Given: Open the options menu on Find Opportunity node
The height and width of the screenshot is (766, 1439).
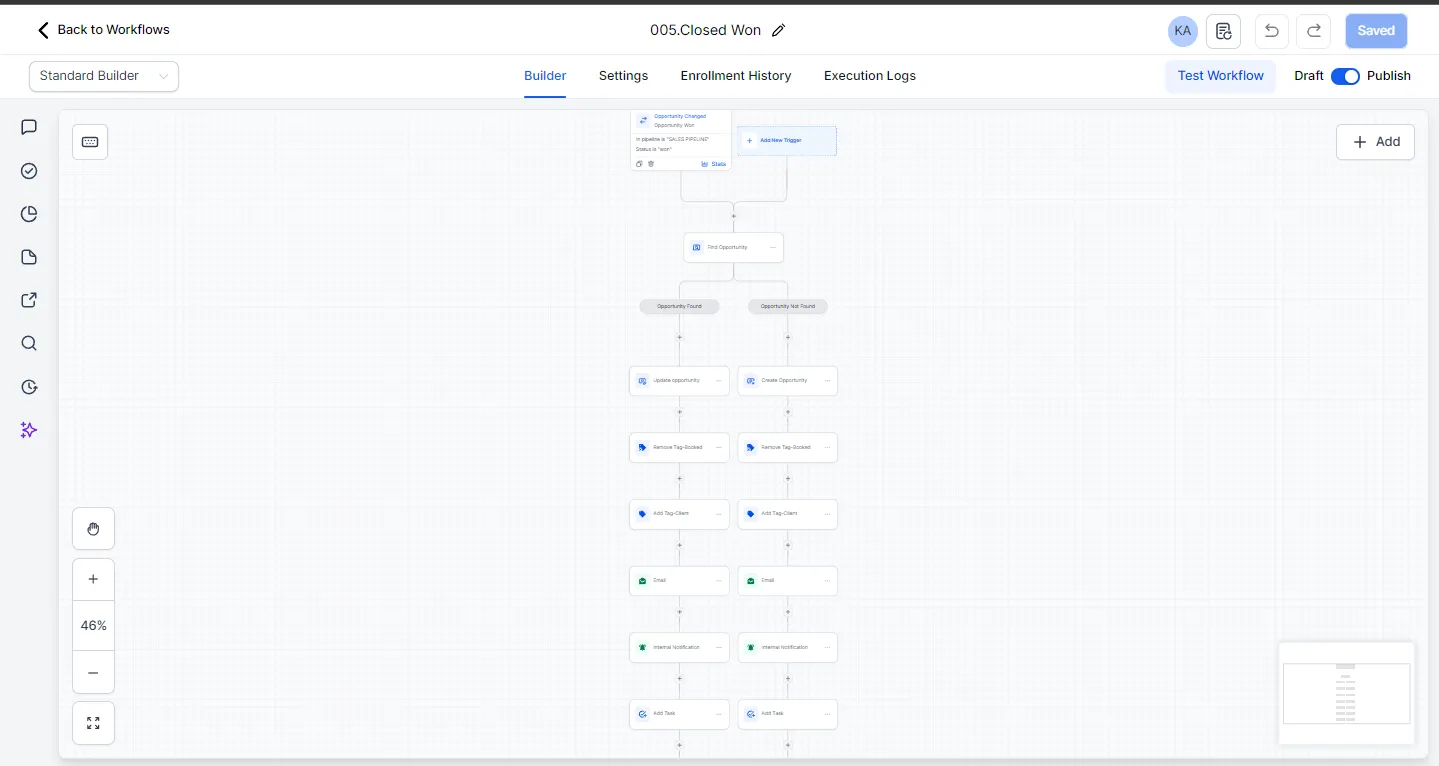Looking at the screenshot, I should click(772, 247).
